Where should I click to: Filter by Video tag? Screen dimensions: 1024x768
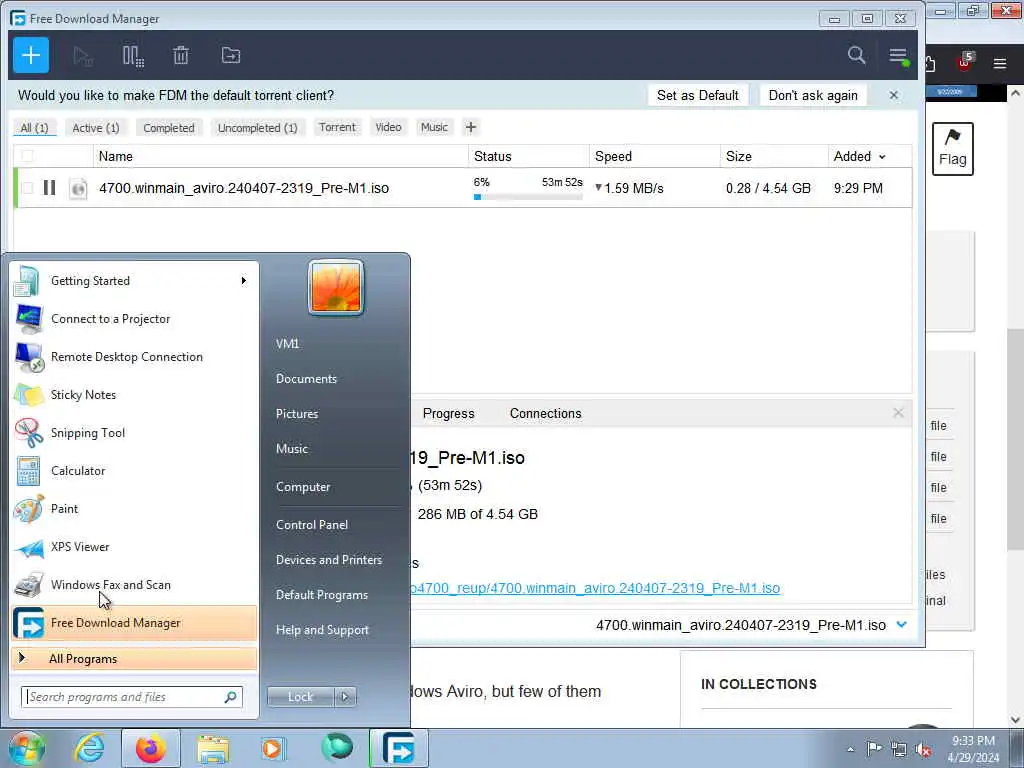point(389,127)
